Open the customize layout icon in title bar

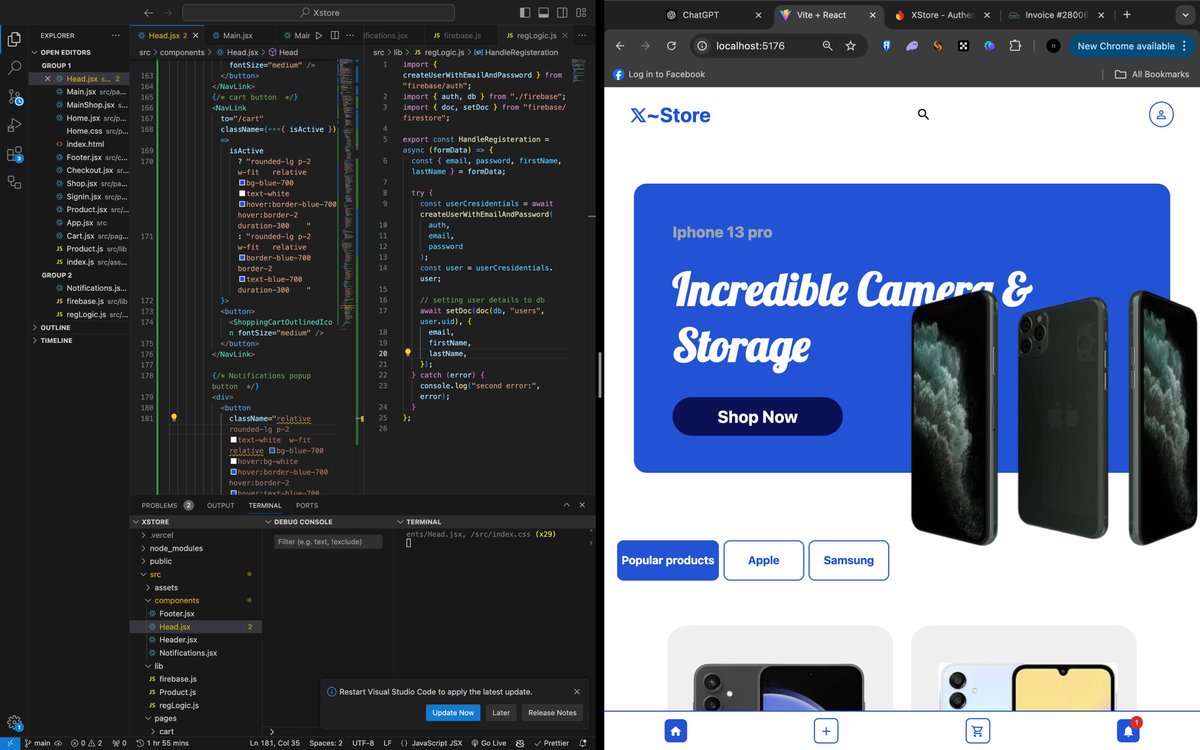(x=580, y=13)
